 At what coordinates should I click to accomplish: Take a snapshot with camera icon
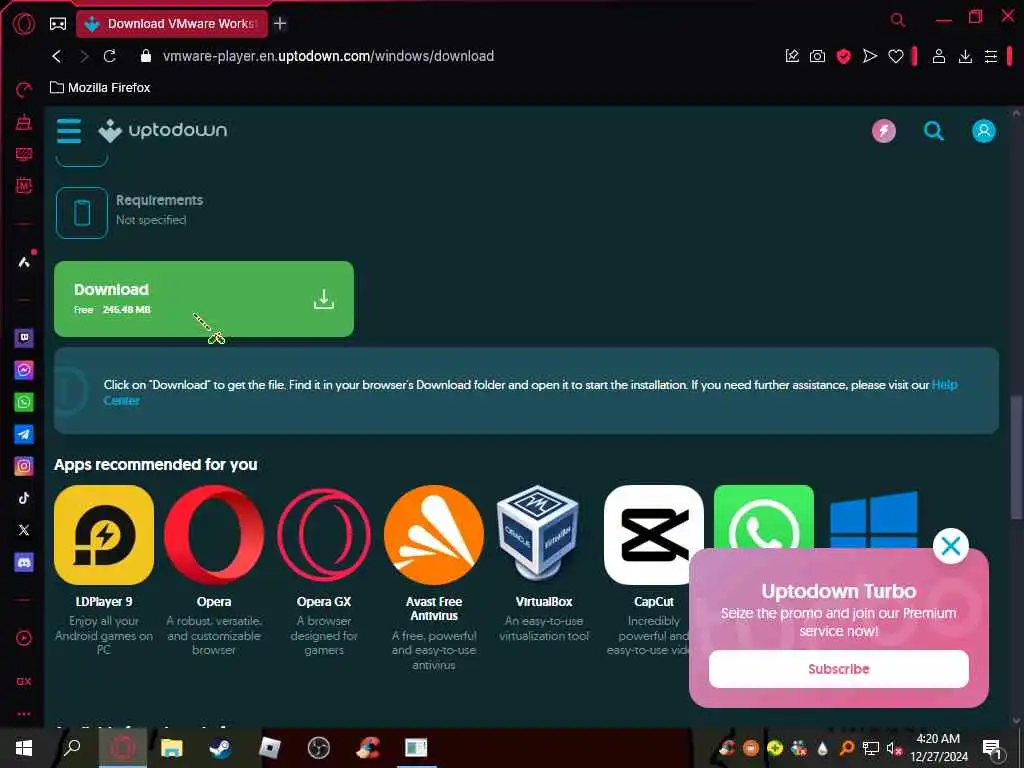818,56
